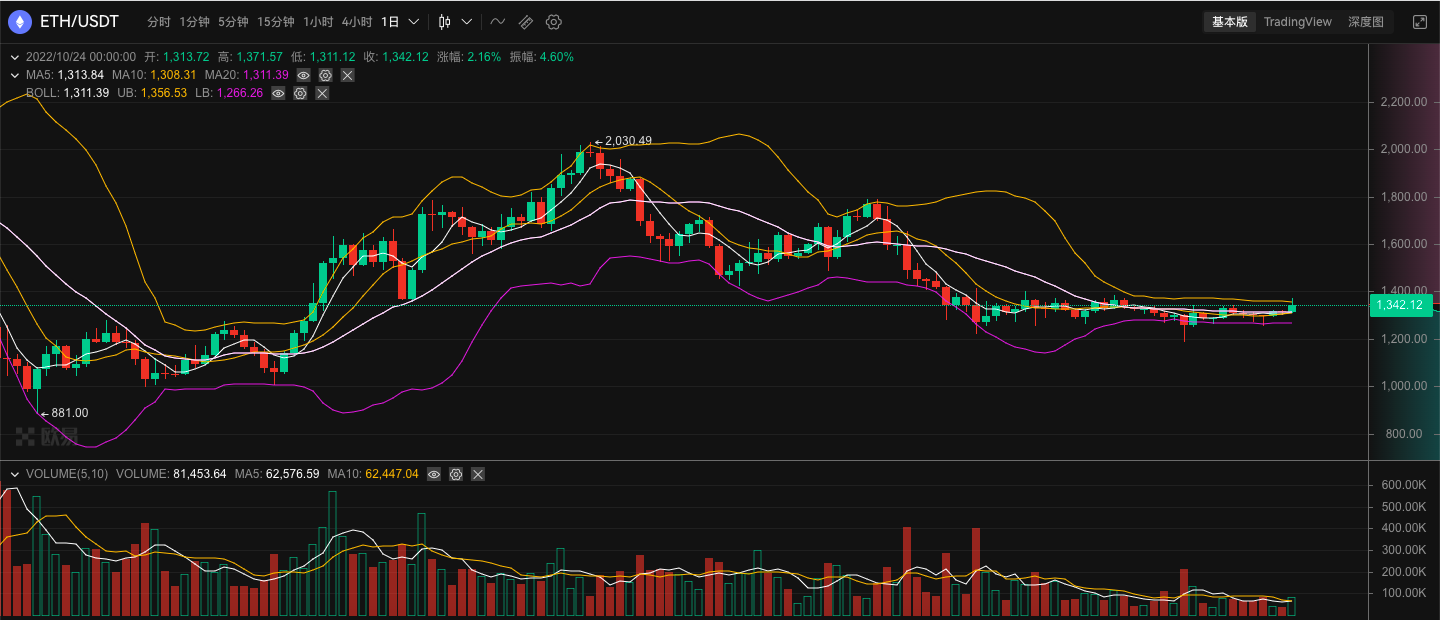Hide the BOLL bands via eye icon
Screen dimensions: 1440x620
[x=278, y=93]
